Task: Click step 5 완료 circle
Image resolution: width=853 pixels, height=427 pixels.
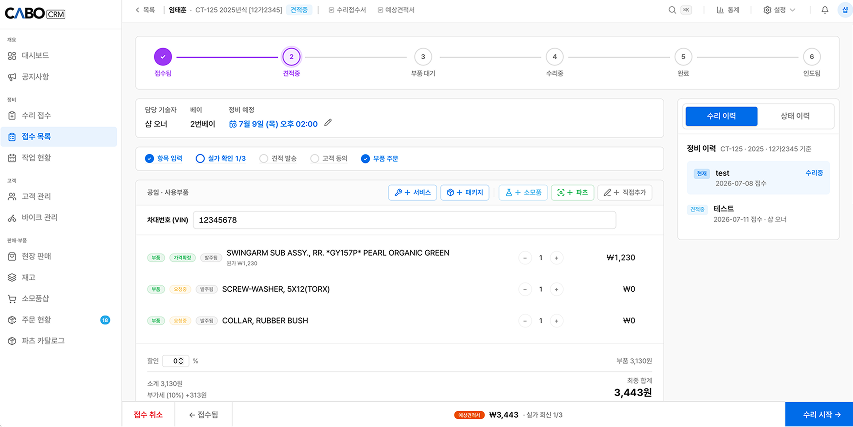Action: pos(683,57)
